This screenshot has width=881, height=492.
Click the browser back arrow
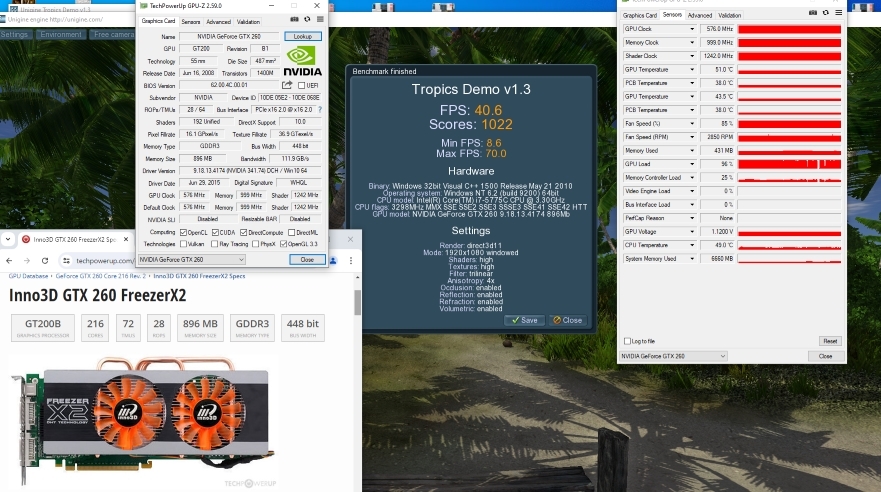(9, 261)
